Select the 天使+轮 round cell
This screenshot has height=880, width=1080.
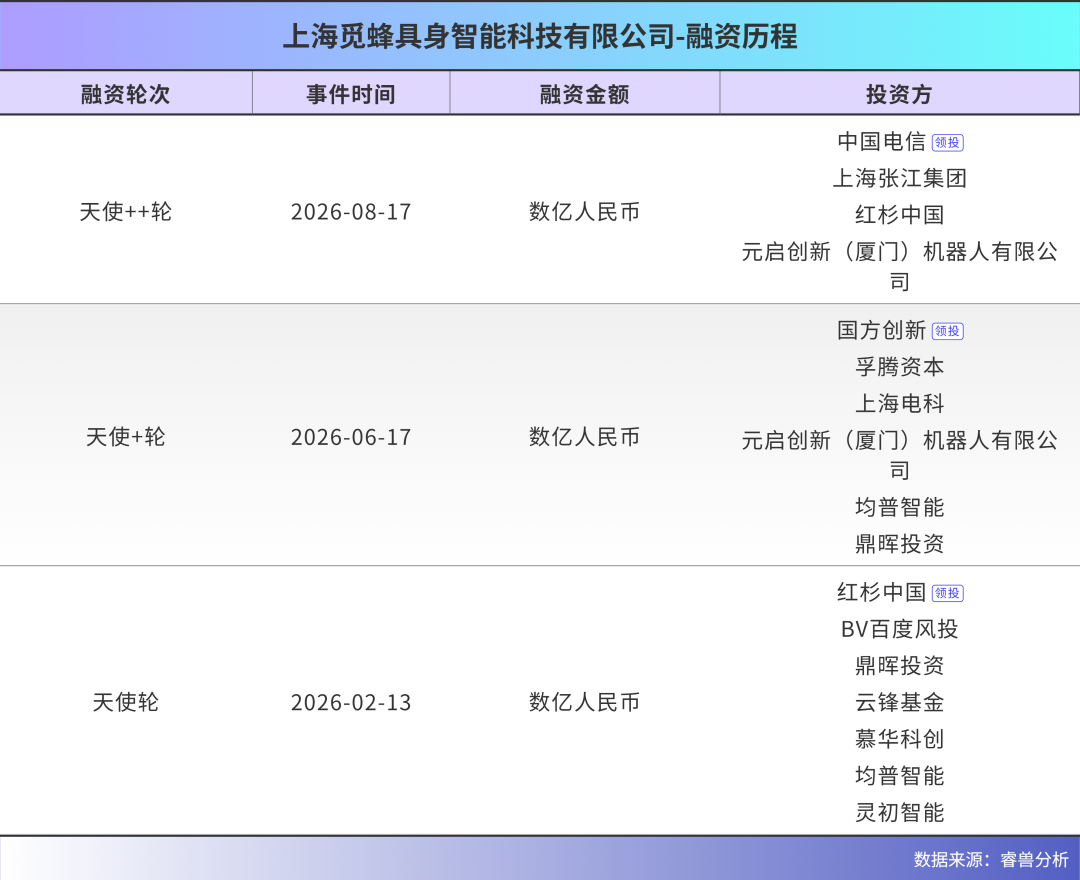pyautogui.click(x=125, y=437)
